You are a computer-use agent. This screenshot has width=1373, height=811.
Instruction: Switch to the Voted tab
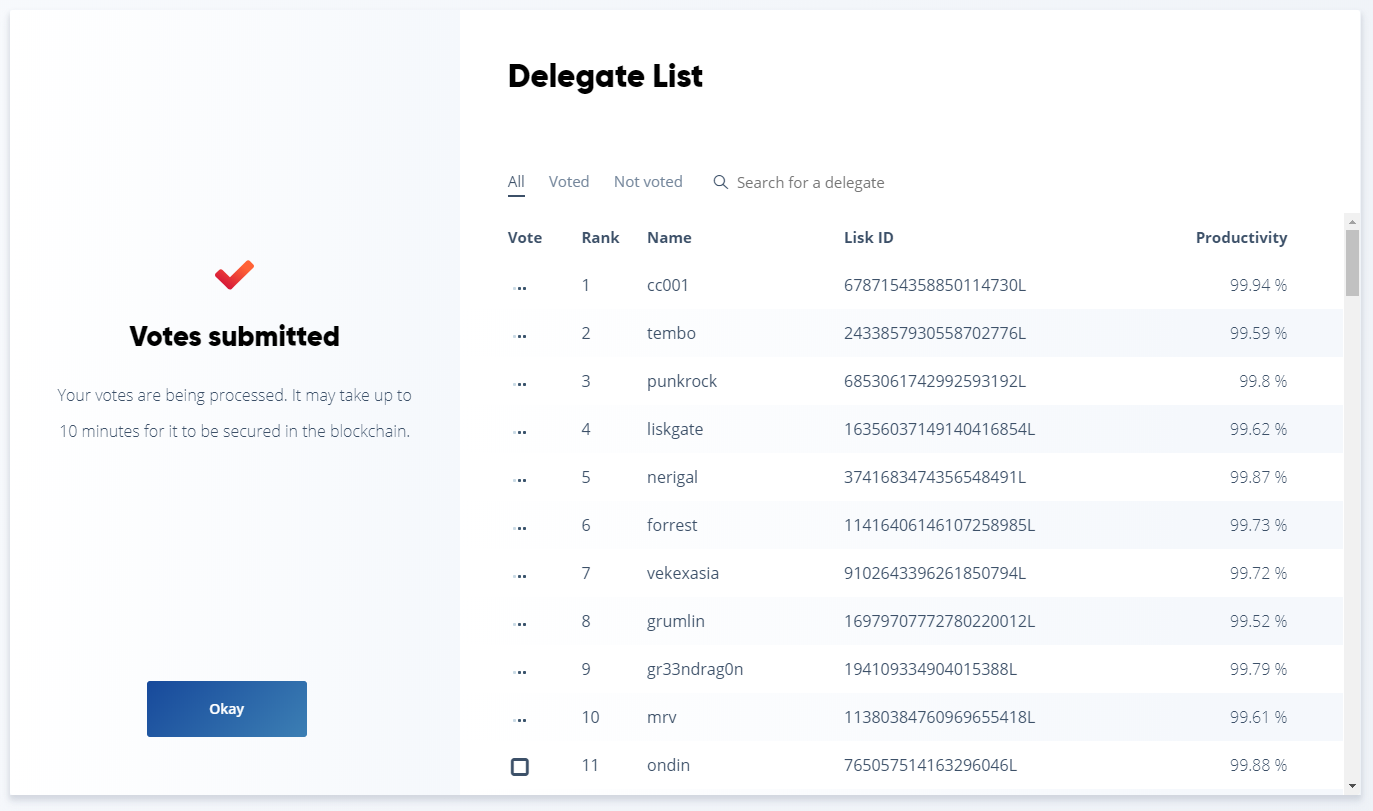point(569,182)
